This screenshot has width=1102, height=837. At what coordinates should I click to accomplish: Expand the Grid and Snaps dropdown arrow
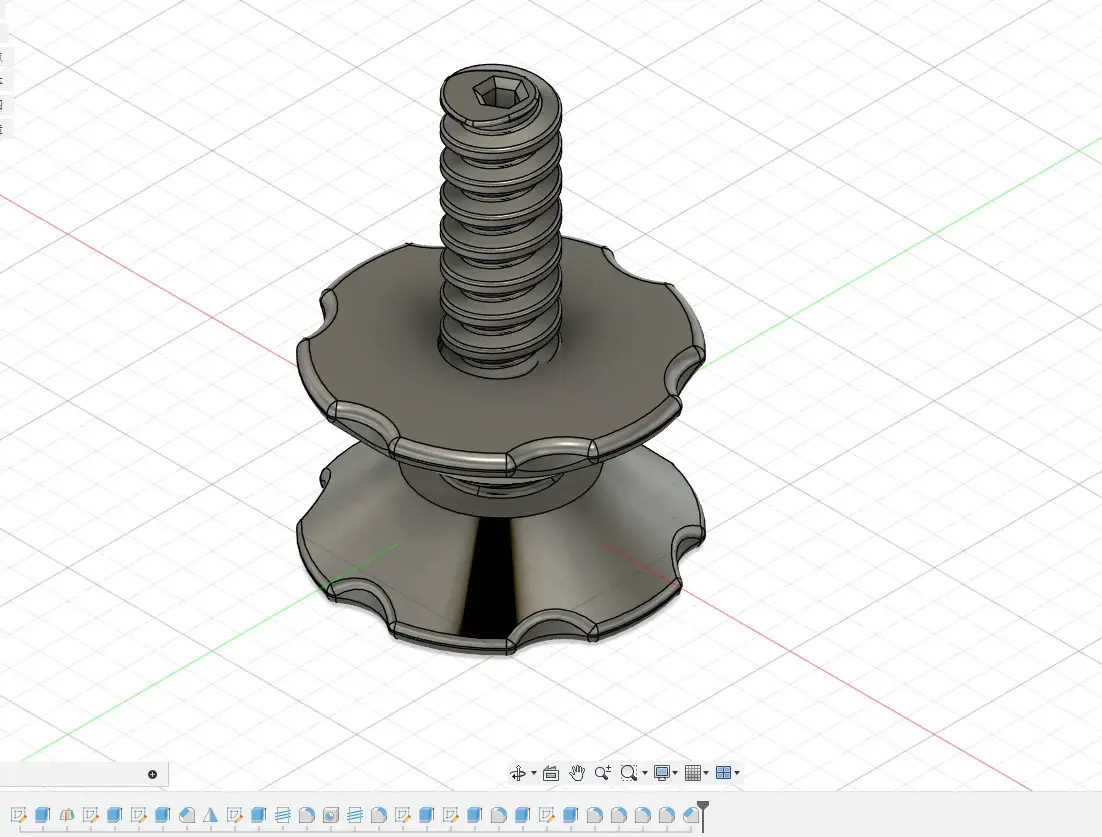pos(706,773)
